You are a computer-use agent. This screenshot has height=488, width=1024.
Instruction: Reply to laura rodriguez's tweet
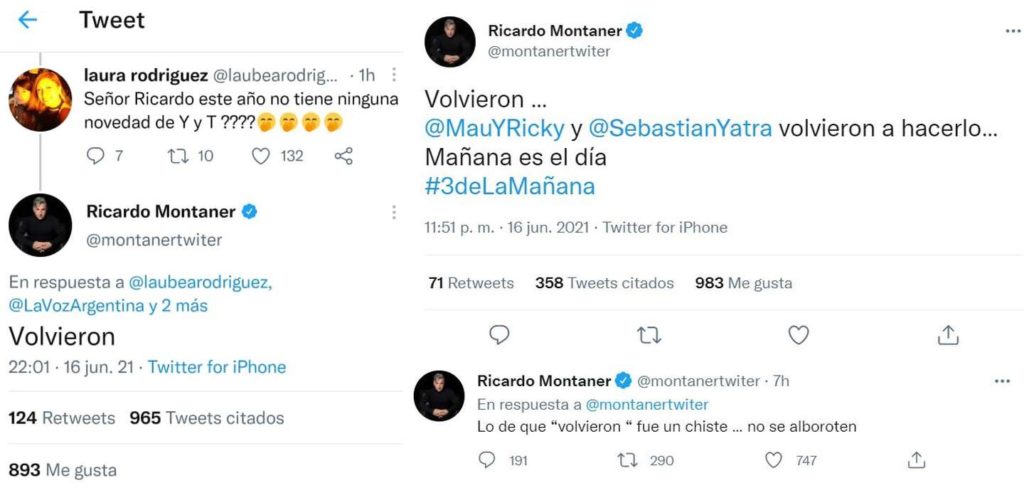click(96, 156)
